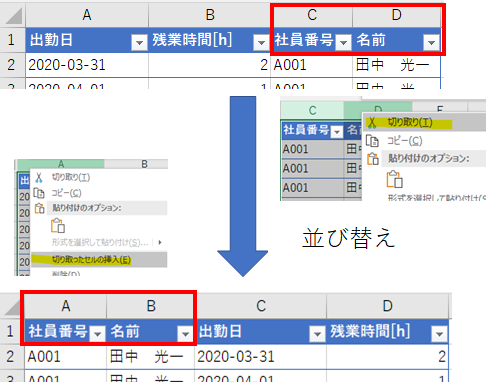
Task: Click cell D2 containing 田中 光一
Action: click(397, 65)
